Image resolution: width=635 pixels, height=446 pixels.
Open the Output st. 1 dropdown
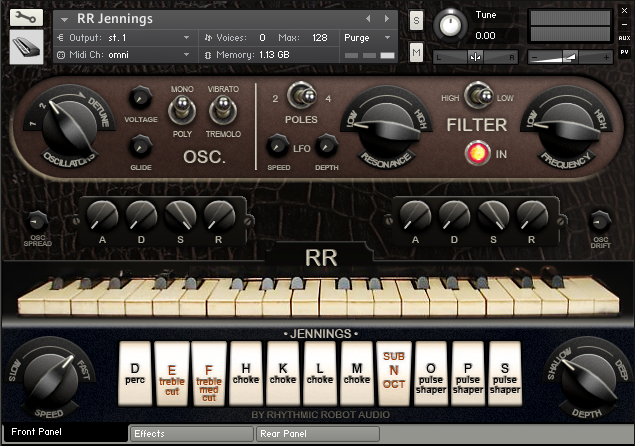tap(126, 38)
